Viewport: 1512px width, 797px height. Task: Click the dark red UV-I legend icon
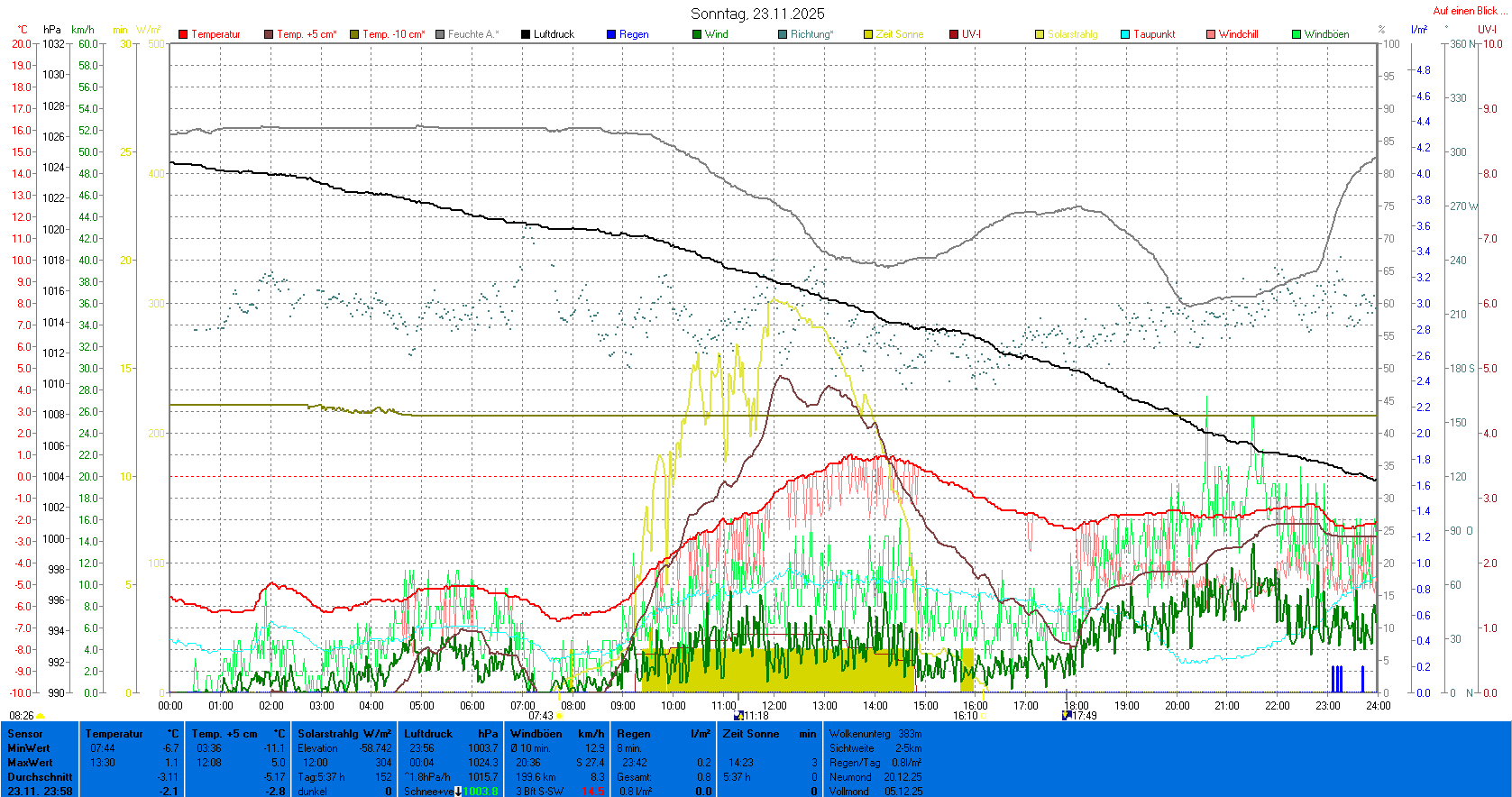[x=954, y=34]
